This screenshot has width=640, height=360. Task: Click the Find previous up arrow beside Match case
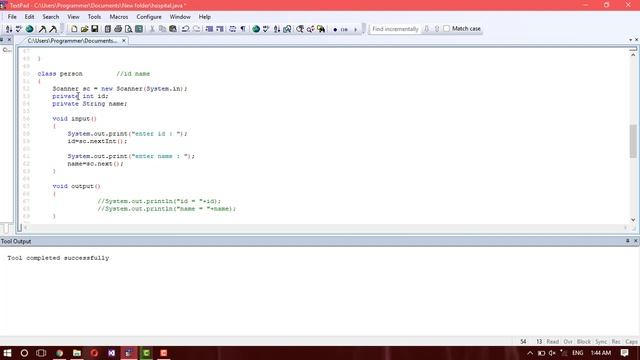pyautogui.click(x=437, y=29)
